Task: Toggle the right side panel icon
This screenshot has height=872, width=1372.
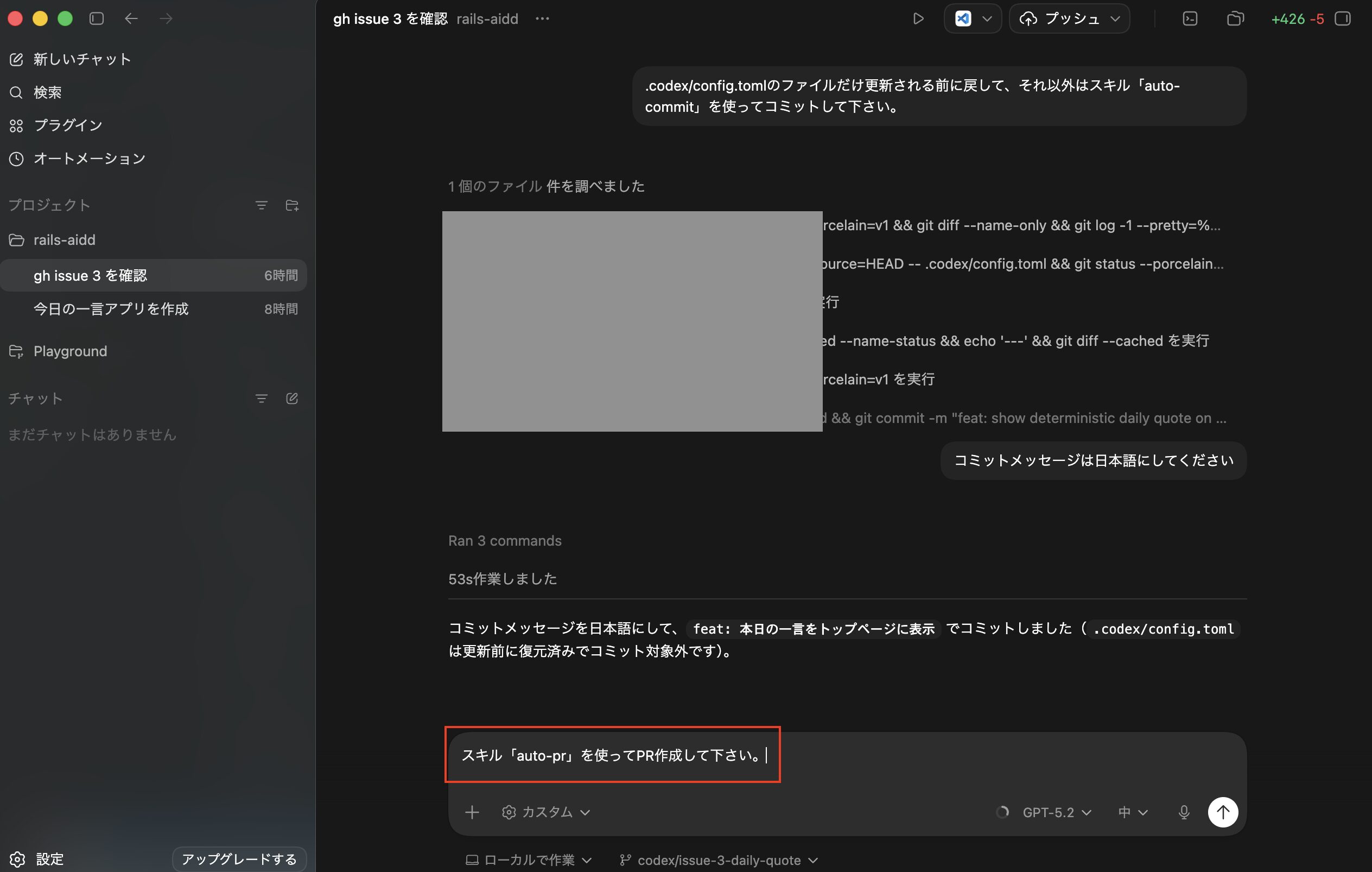Action: tap(1342, 19)
